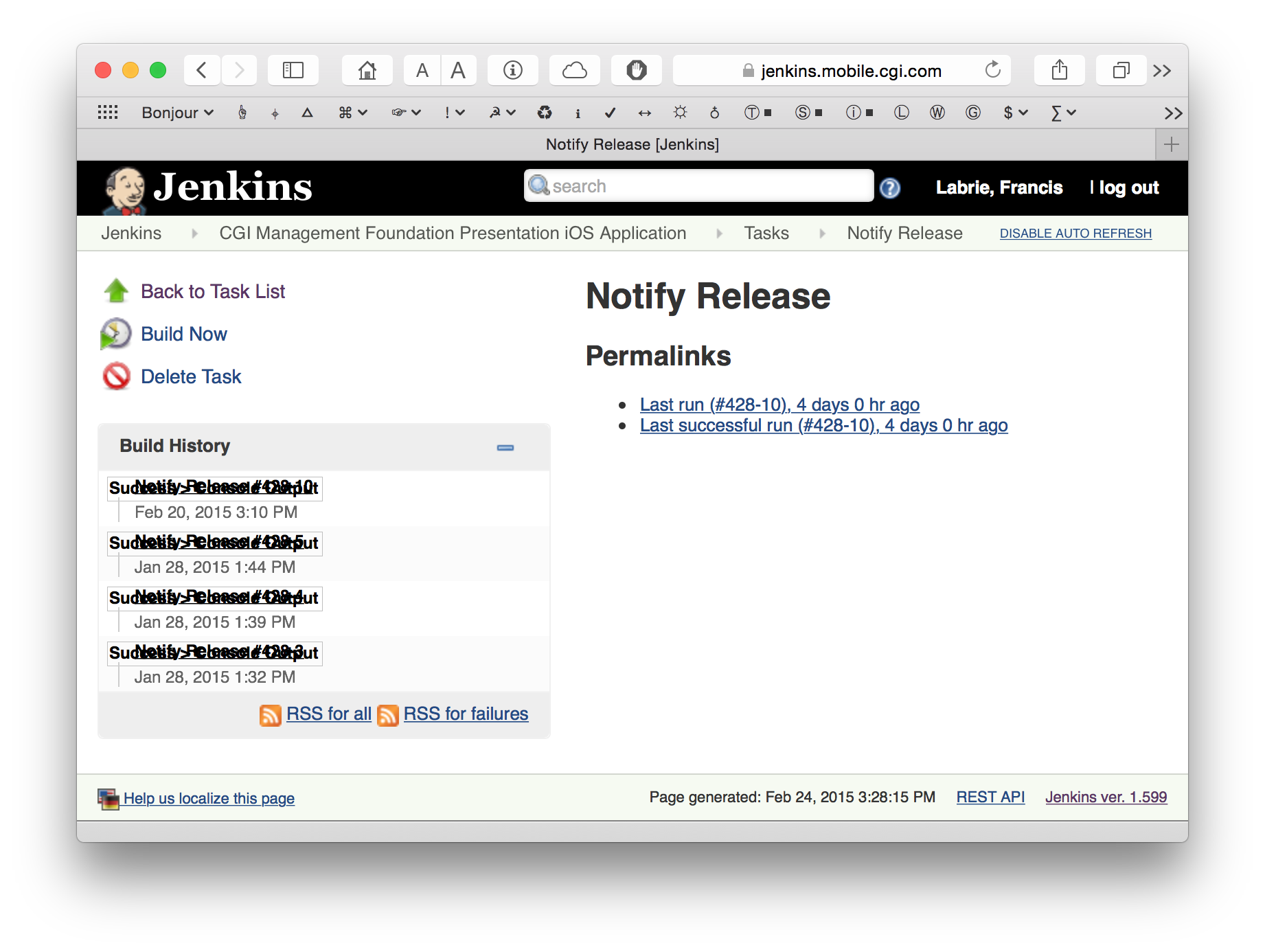The image size is (1265, 952).
Task: Click the green Back to Task List arrow
Action: (x=116, y=291)
